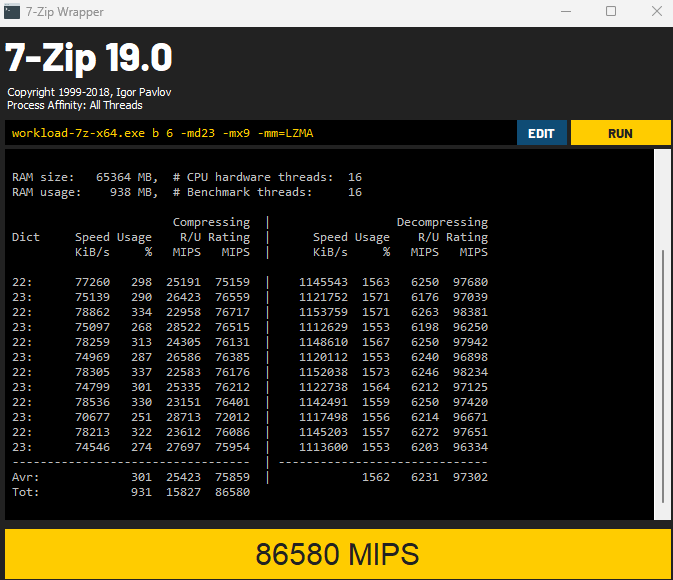The height and width of the screenshot is (580, 673).
Task: Click decompress speed value 1112629
Action: click(323, 327)
